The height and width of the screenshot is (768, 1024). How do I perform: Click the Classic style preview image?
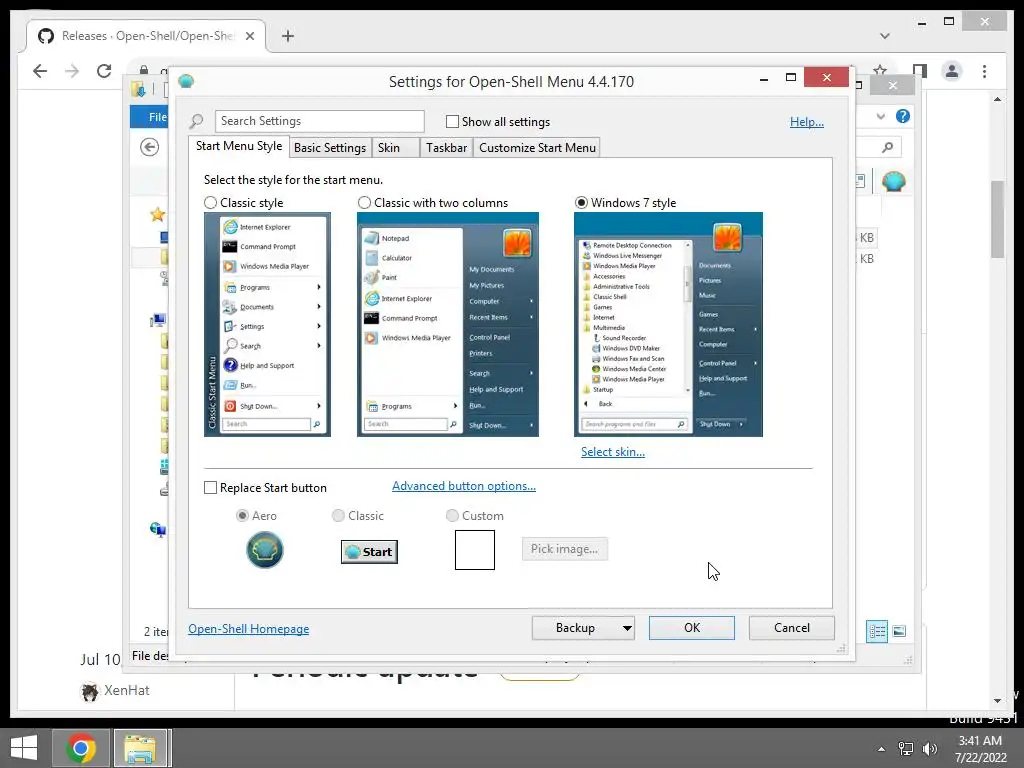click(267, 325)
